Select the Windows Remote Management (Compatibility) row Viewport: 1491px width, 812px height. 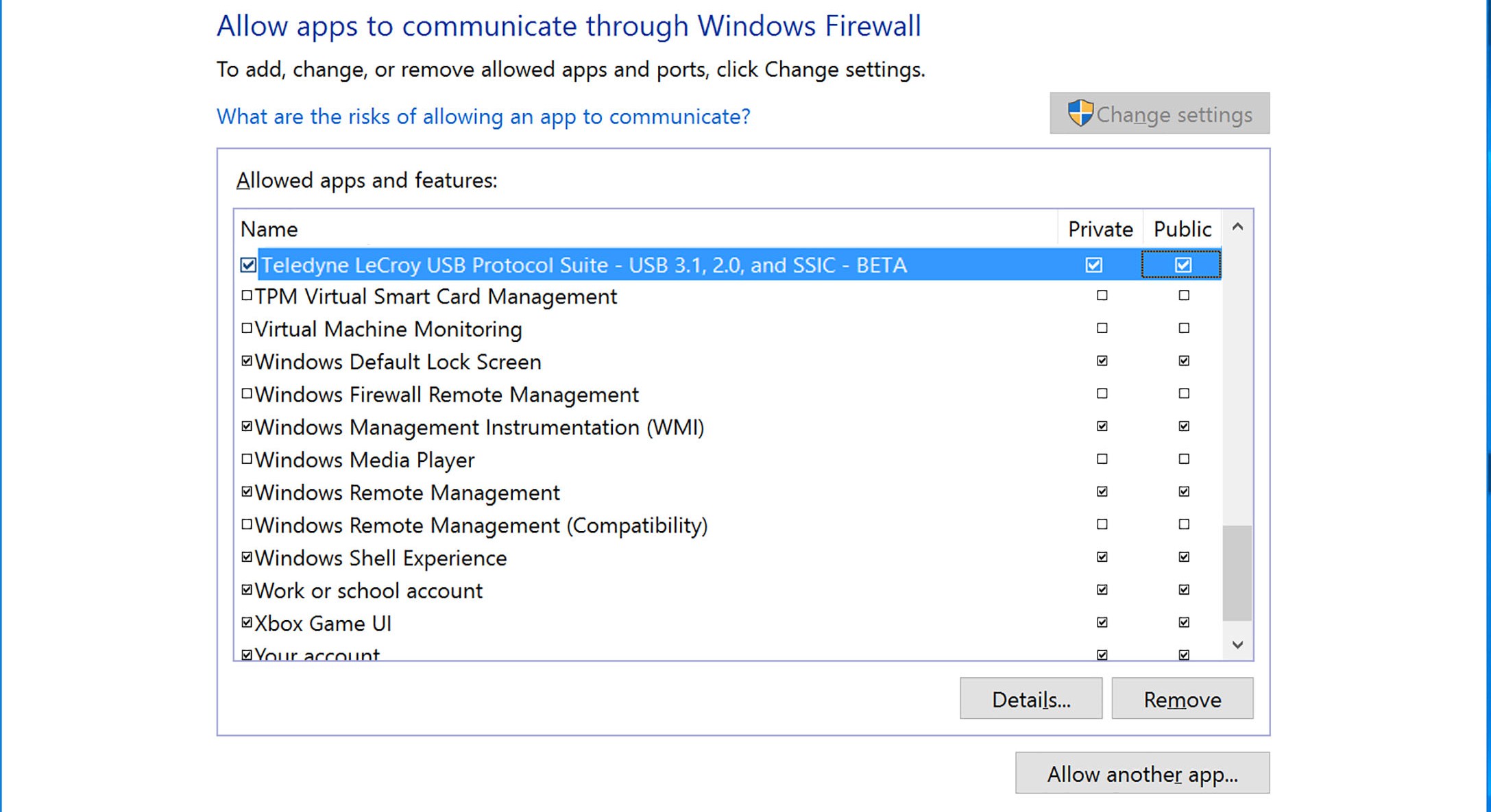tap(728, 525)
